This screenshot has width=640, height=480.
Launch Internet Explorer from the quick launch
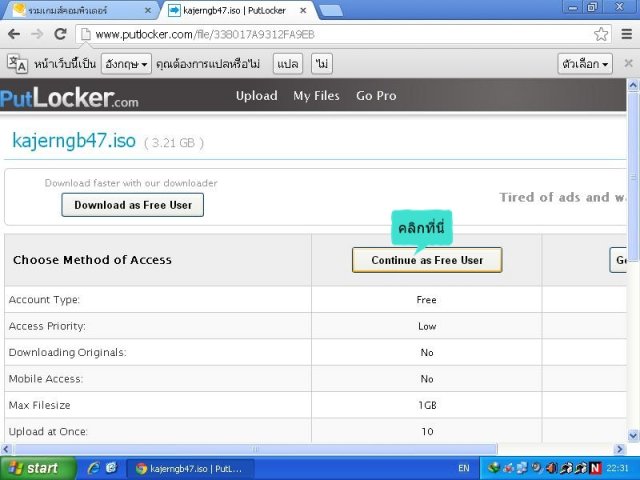pyautogui.click(x=93, y=468)
